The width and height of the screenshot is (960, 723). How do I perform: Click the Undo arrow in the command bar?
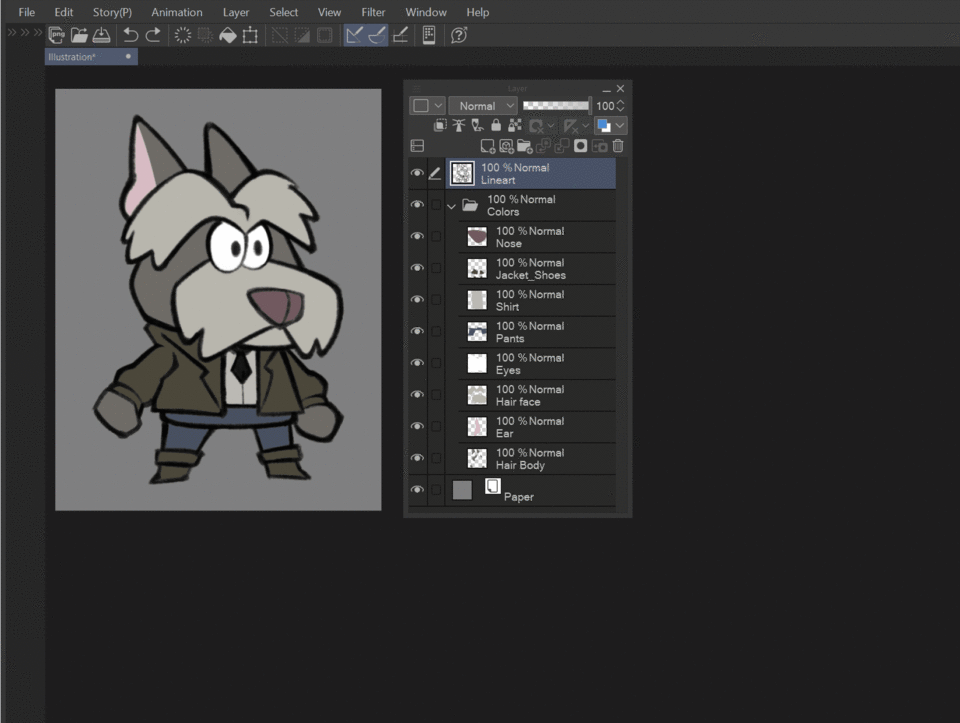(130, 35)
